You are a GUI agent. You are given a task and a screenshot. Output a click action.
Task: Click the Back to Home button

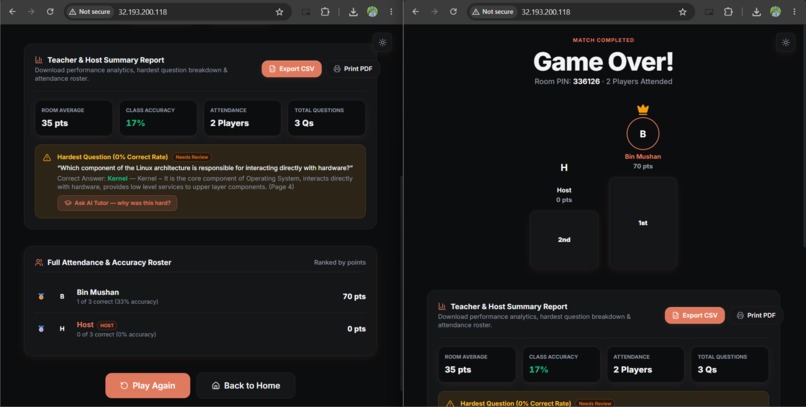pyautogui.click(x=246, y=385)
